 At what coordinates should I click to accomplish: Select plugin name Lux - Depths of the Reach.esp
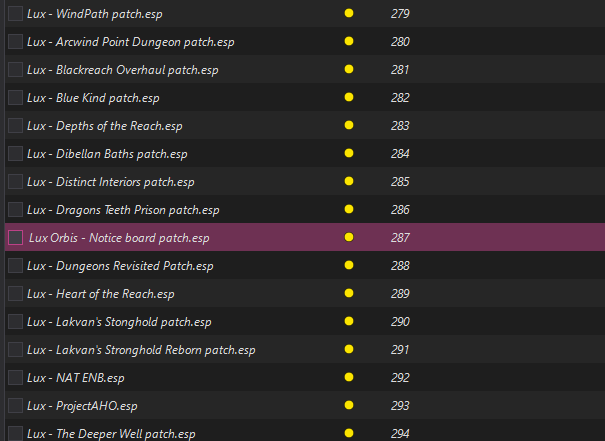pos(105,126)
